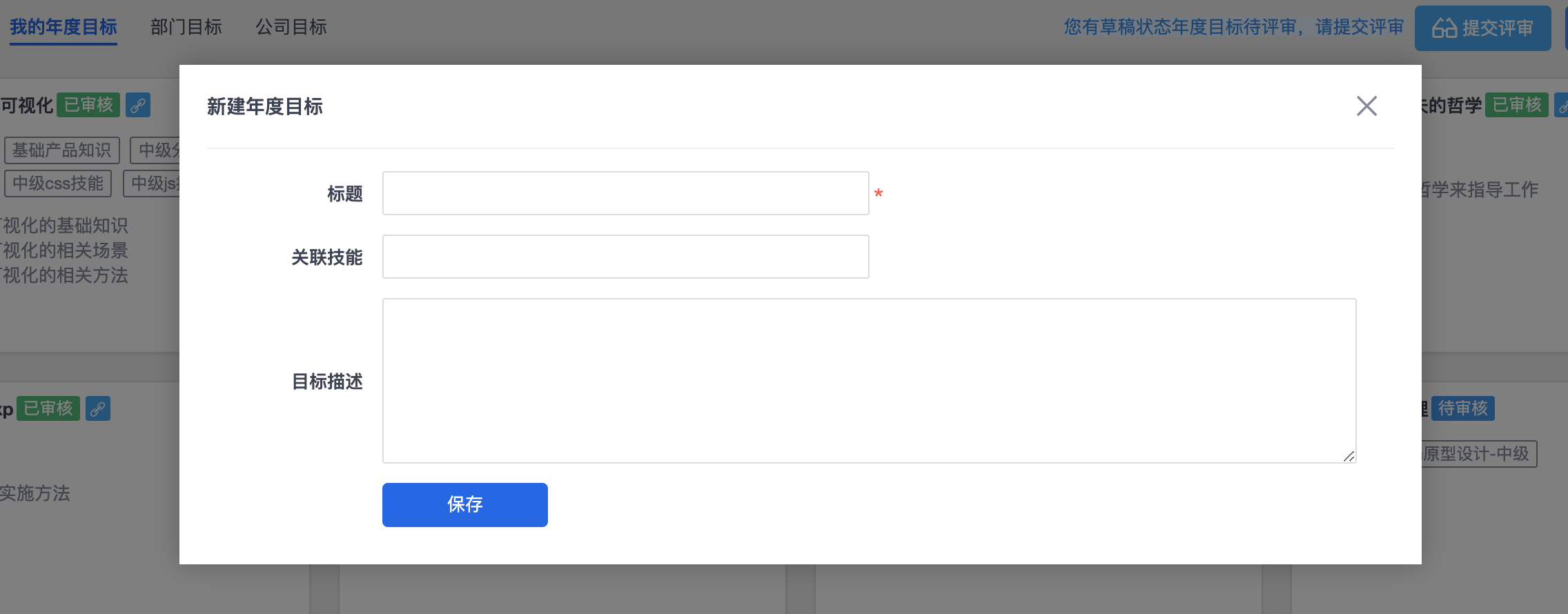The height and width of the screenshot is (614, 1568).
Task: Click inside the 目标描述 text area
Action: point(869,381)
